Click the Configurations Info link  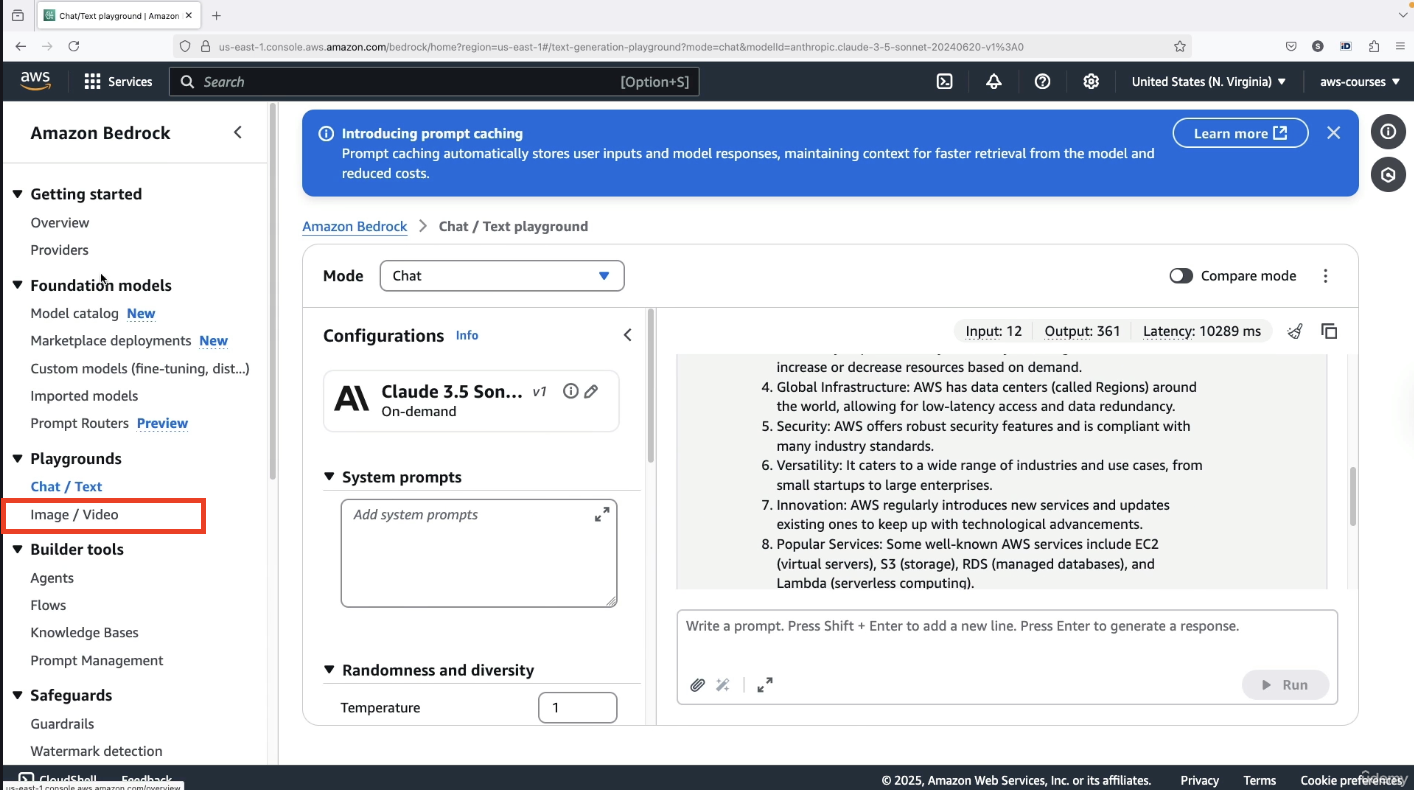[467, 335]
